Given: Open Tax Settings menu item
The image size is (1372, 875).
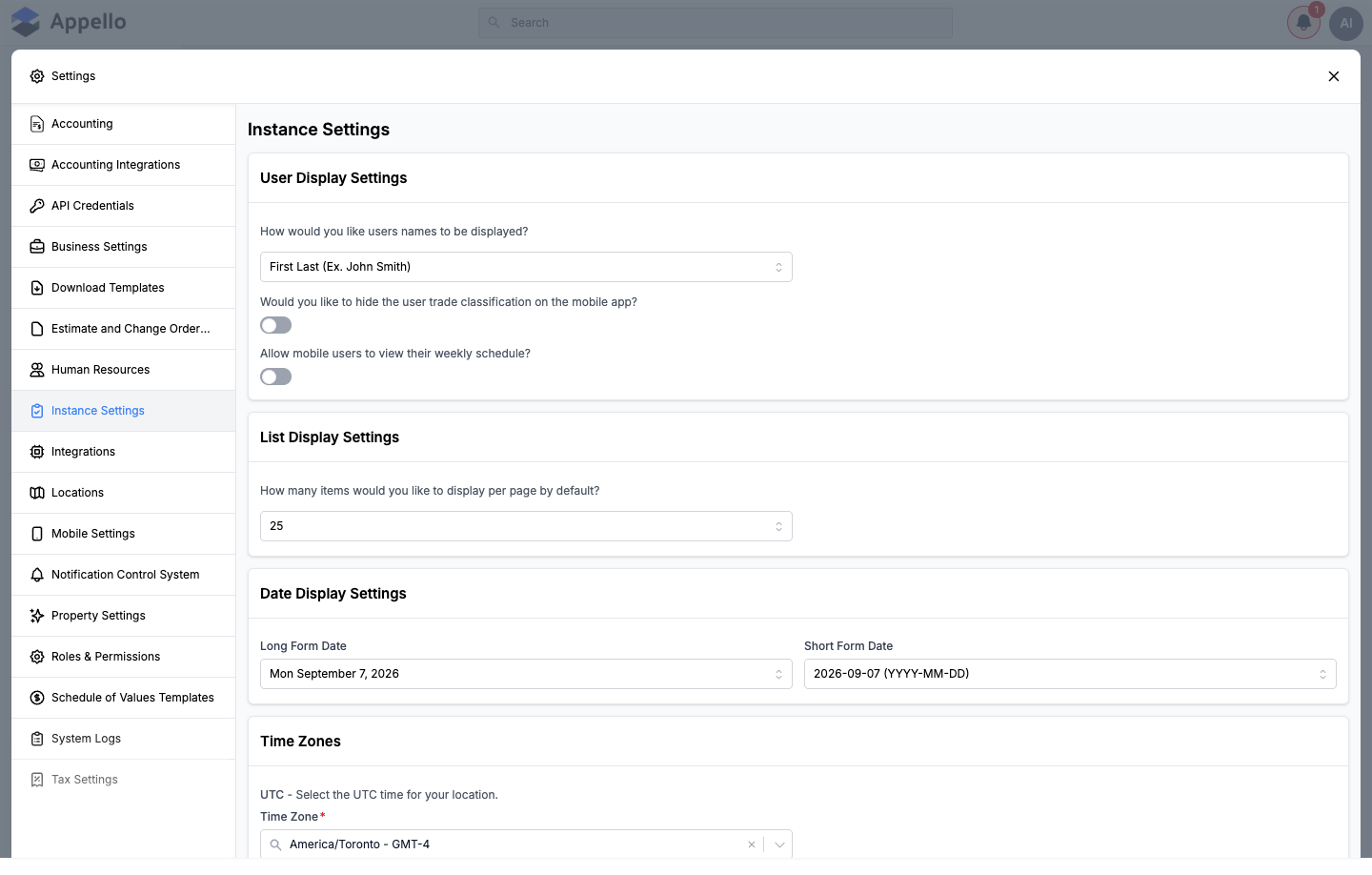Looking at the screenshot, I should point(124,780).
